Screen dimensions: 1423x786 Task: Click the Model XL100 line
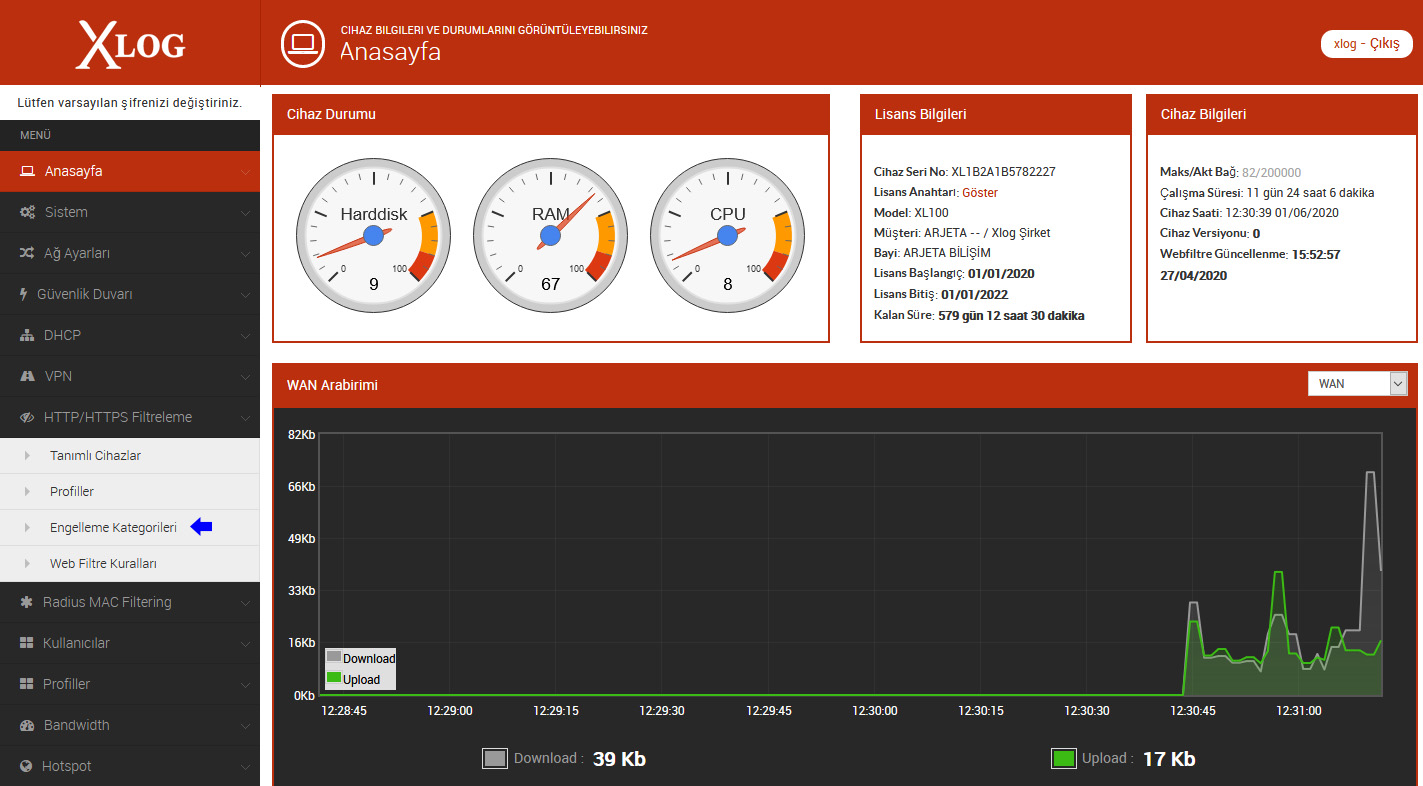tap(911, 213)
